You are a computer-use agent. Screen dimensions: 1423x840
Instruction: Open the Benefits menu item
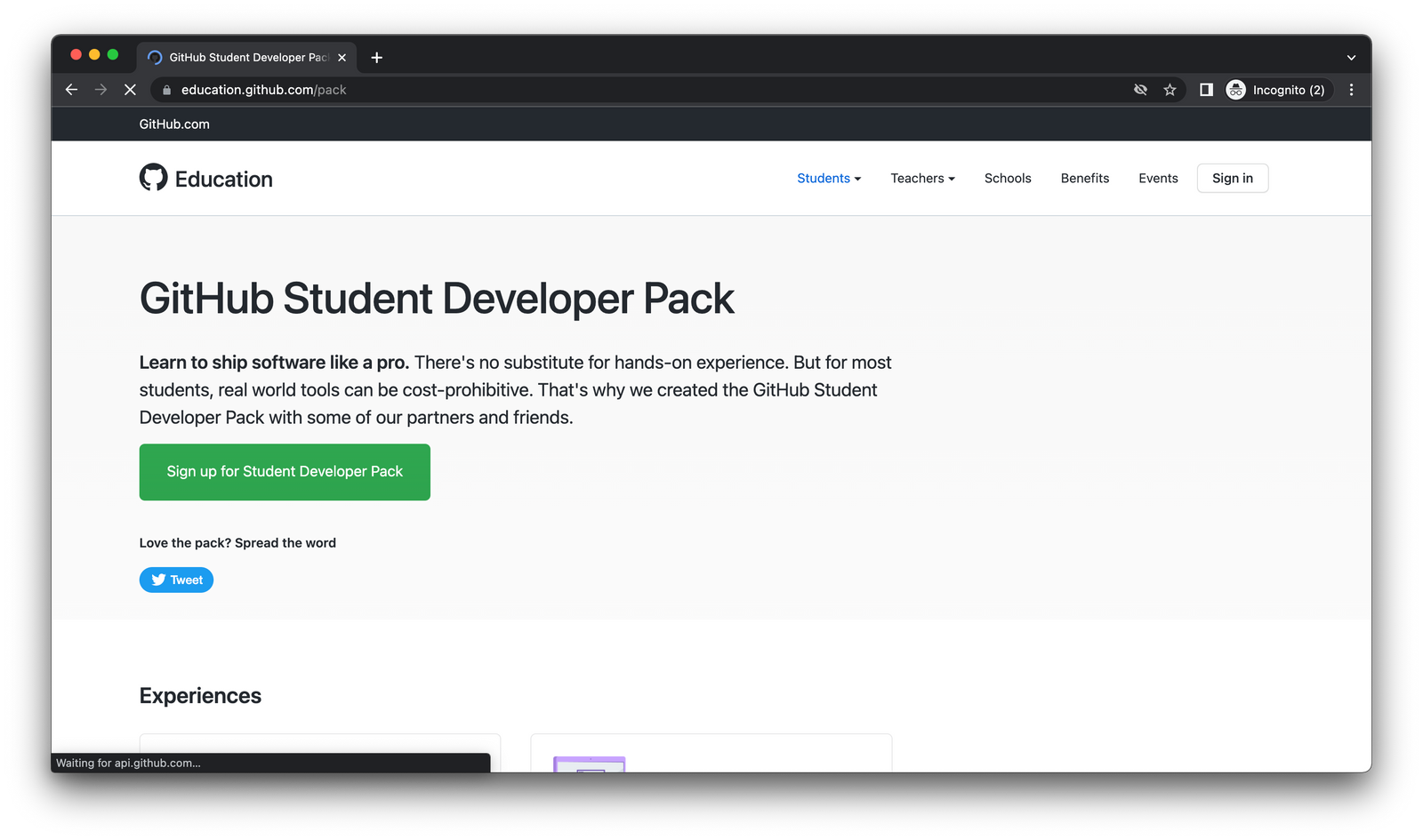(x=1084, y=179)
